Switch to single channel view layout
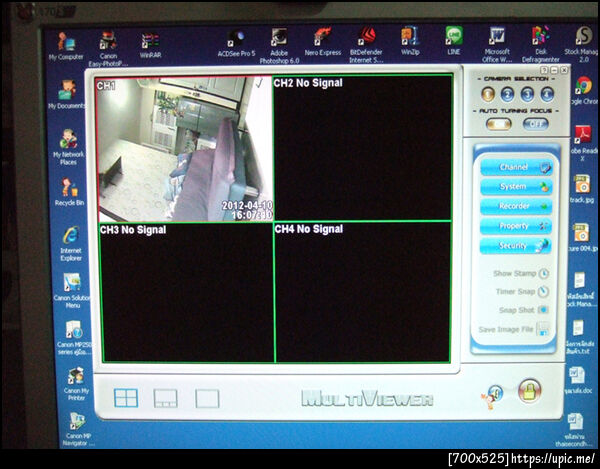Screen dimensions: 600x469 click(x=207, y=398)
